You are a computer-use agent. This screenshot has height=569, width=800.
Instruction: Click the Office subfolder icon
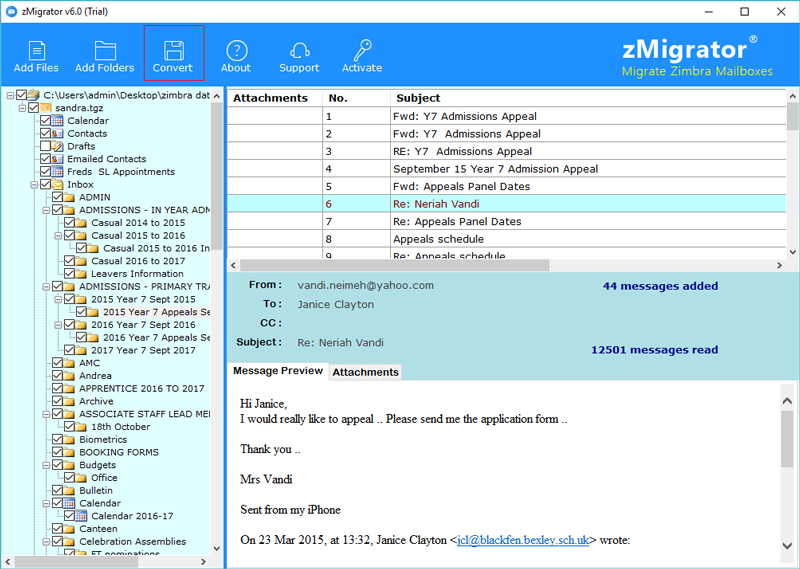pyautogui.click(x=82, y=478)
